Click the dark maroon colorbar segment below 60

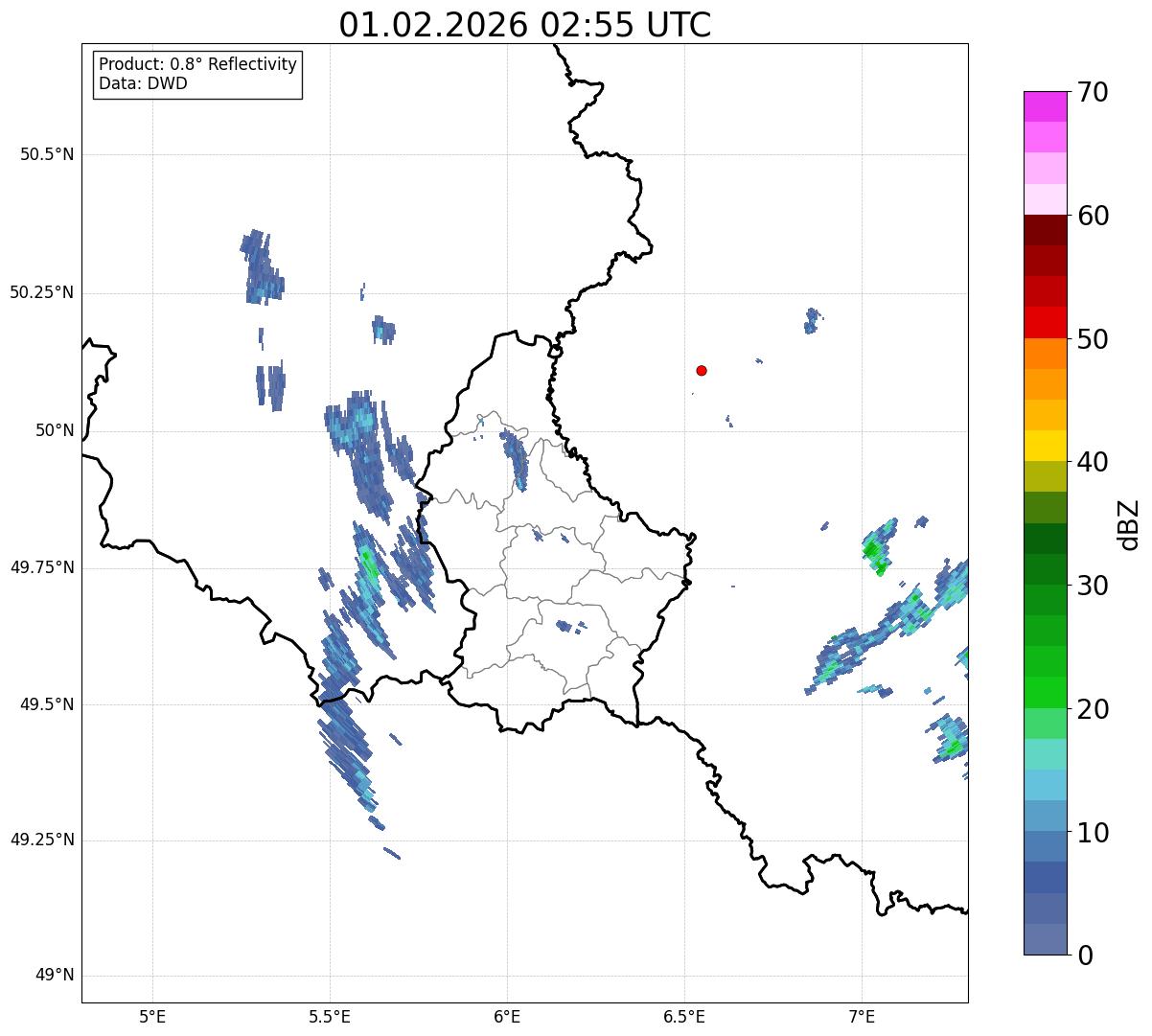[x=1045, y=230]
